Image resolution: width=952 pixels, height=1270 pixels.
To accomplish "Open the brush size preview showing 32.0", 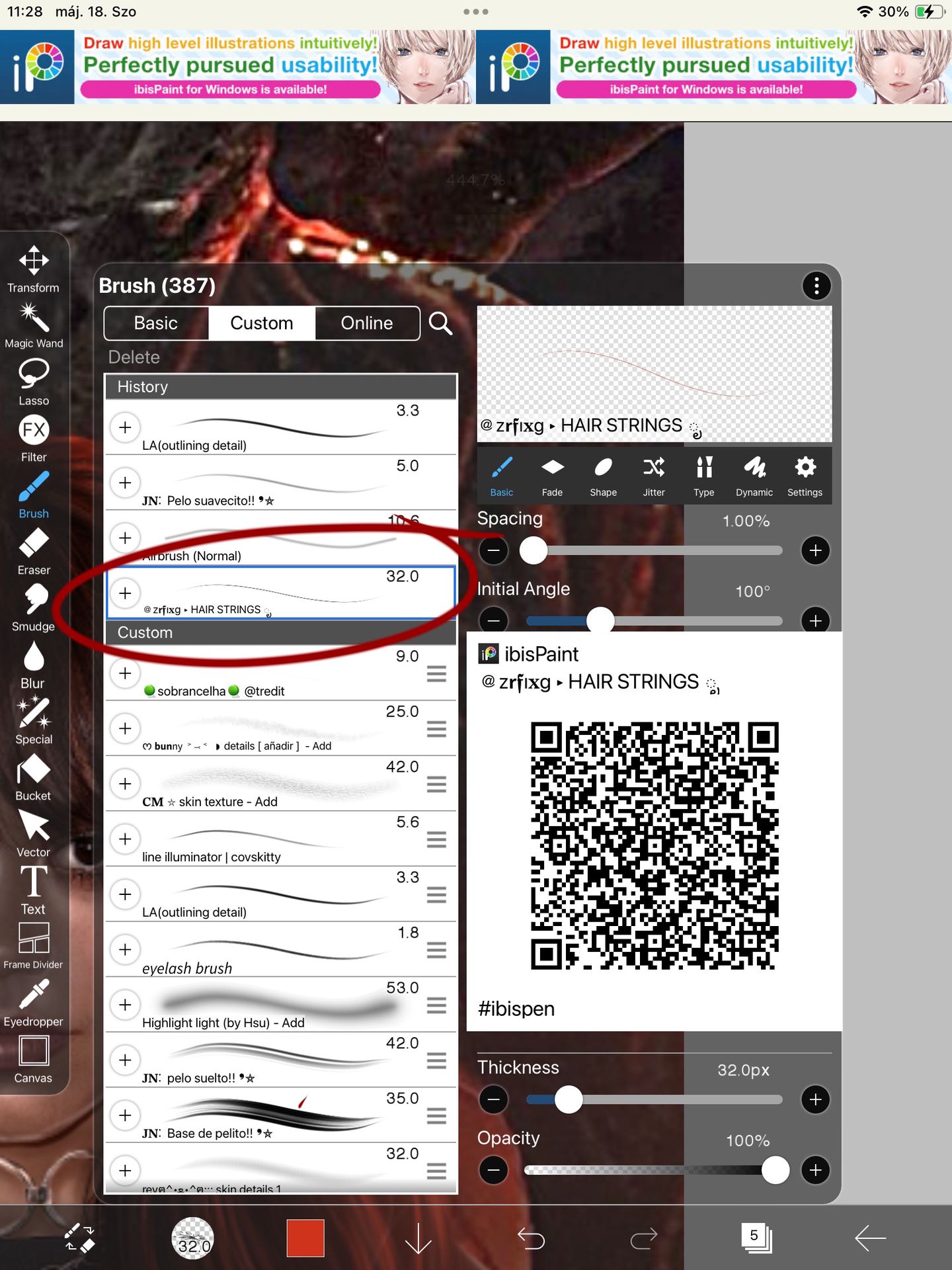I will 192,1238.
